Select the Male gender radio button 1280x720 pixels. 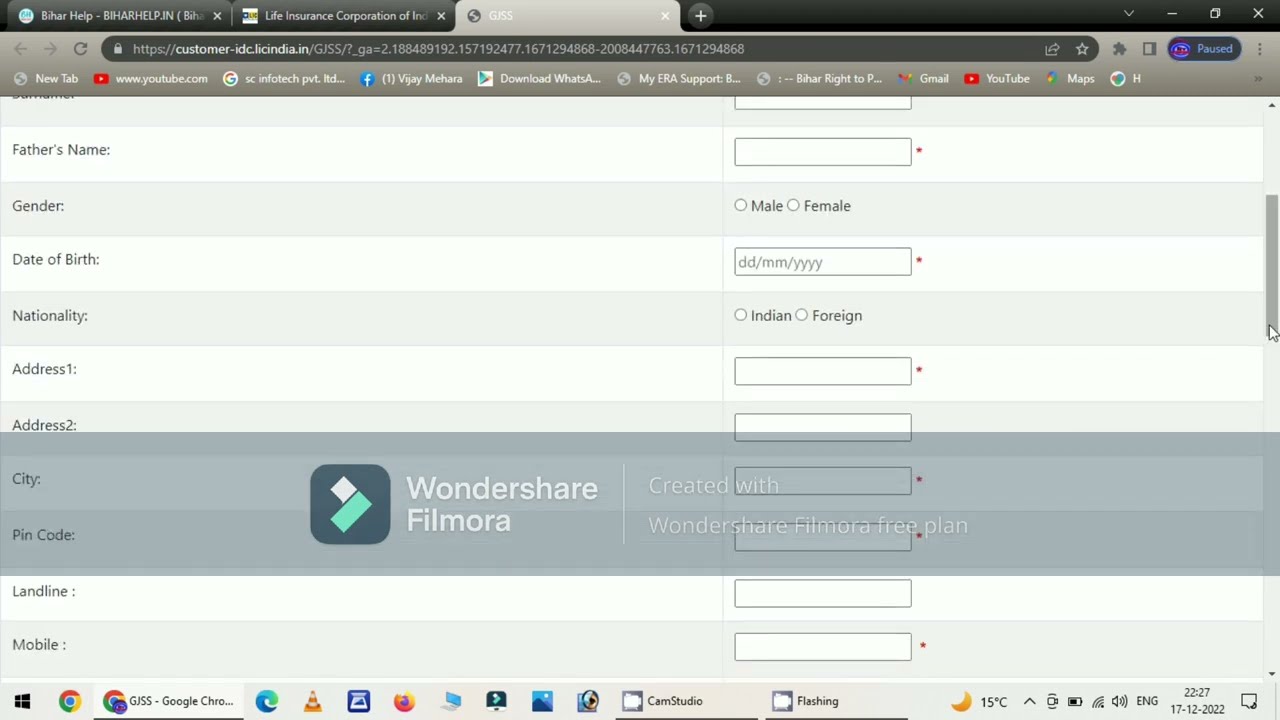(741, 205)
